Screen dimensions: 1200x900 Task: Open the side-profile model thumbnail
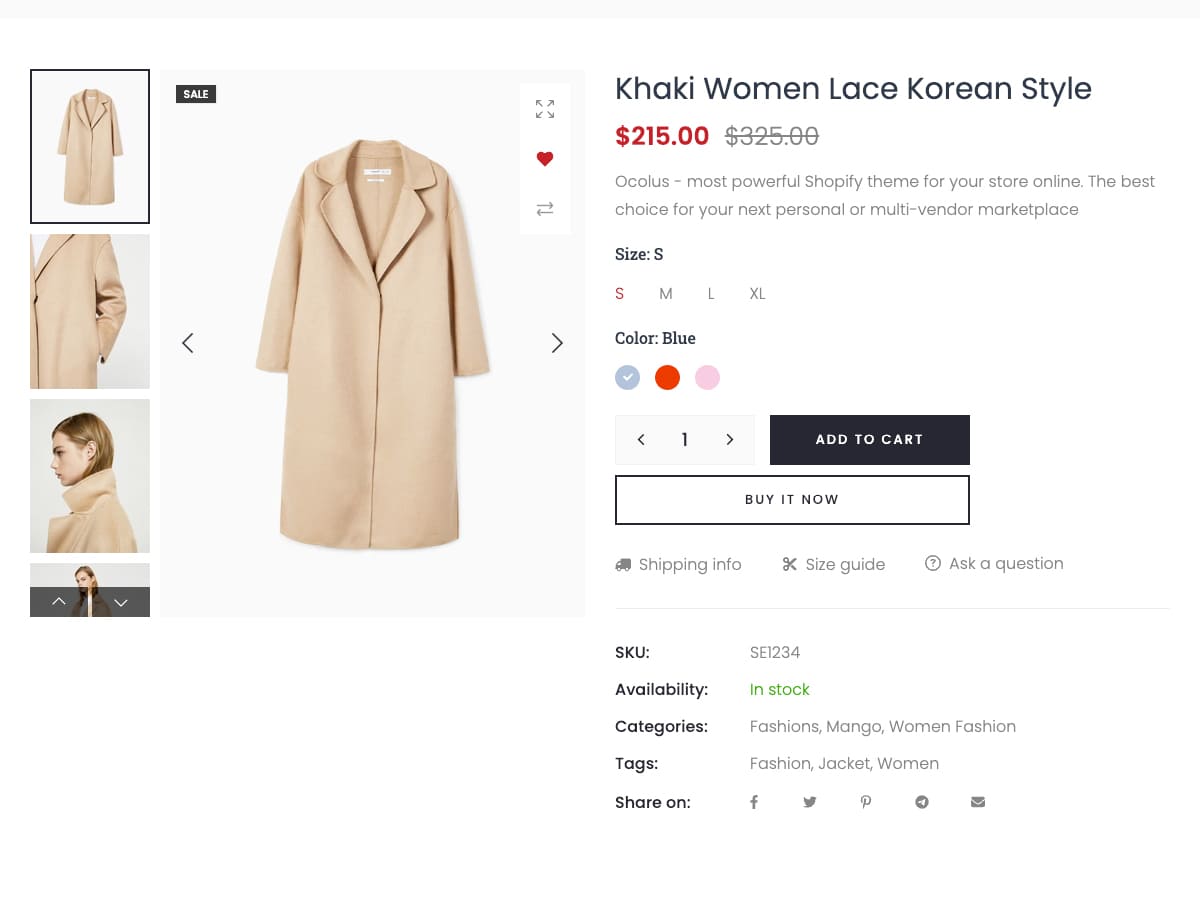tap(90, 476)
